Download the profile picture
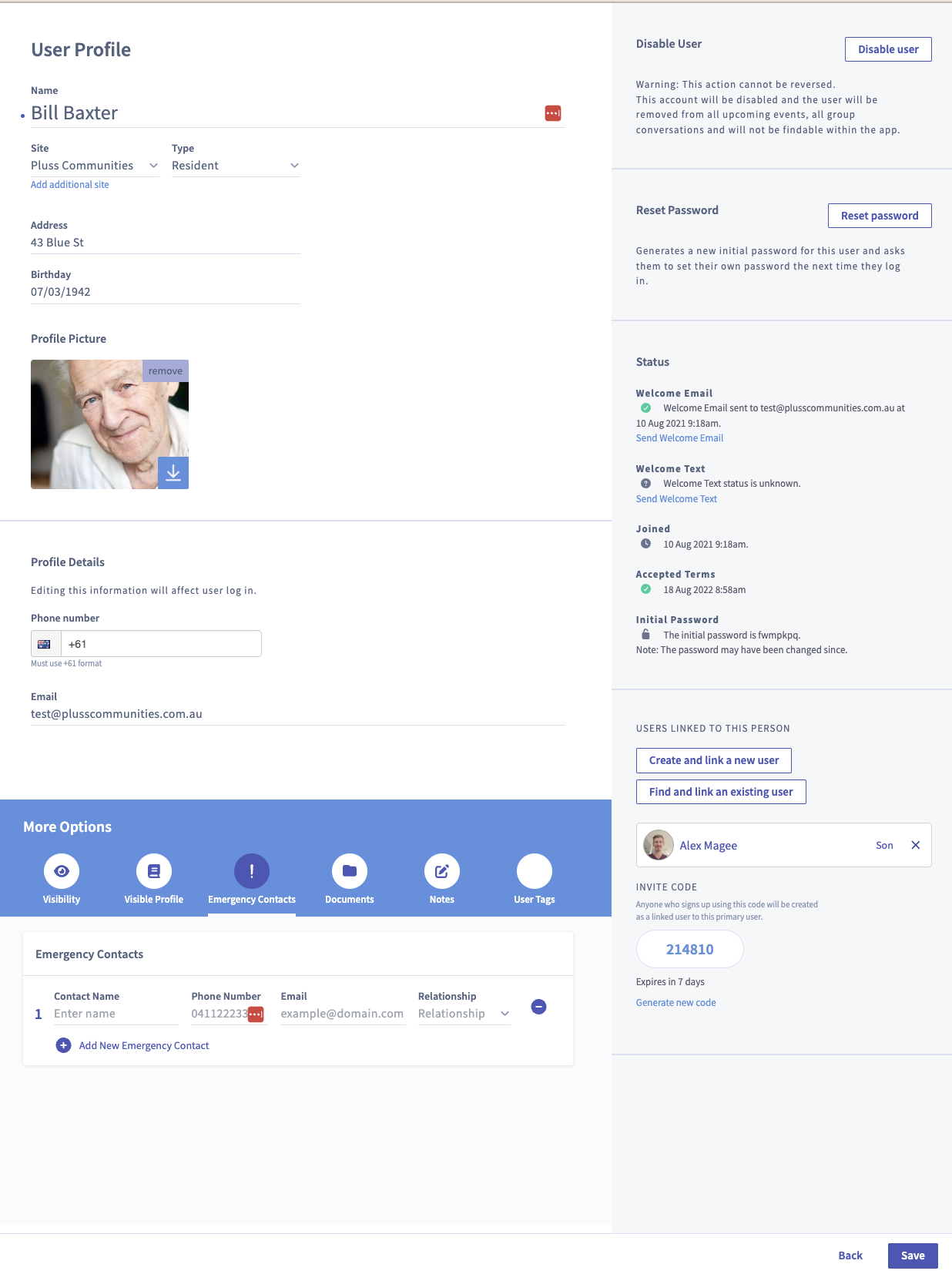952x1274 pixels. (x=173, y=473)
